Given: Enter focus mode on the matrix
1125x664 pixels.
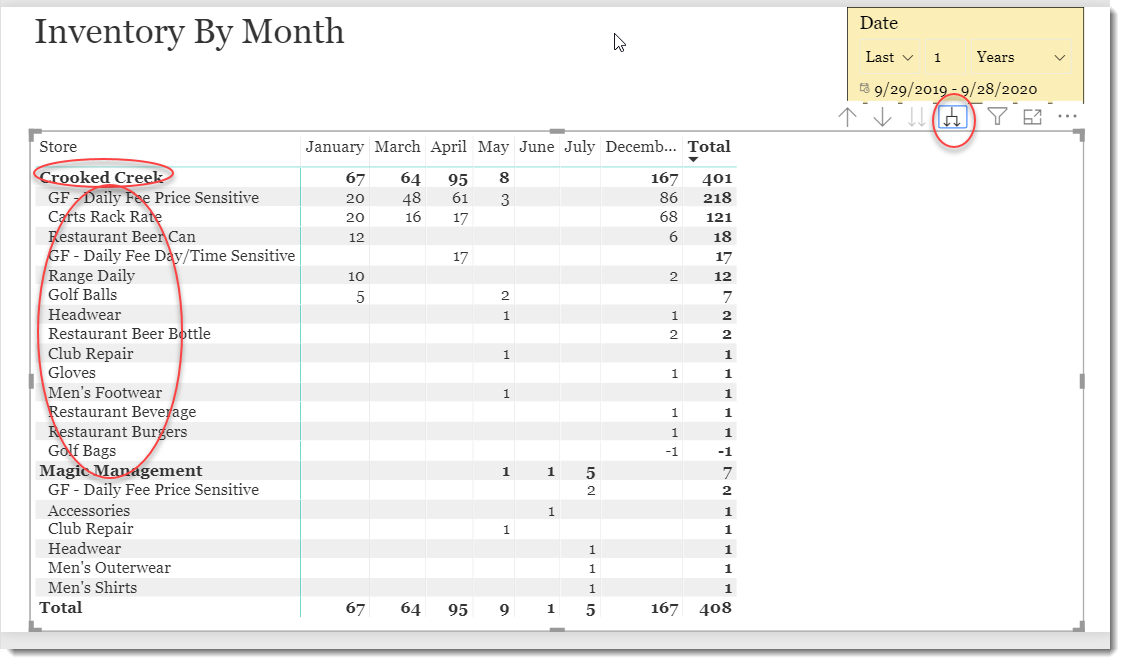Looking at the screenshot, I should coord(1032,117).
